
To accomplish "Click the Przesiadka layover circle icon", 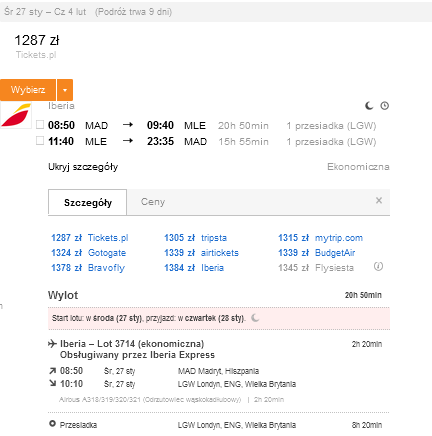I will pyautogui.click(x=52, y=424).
